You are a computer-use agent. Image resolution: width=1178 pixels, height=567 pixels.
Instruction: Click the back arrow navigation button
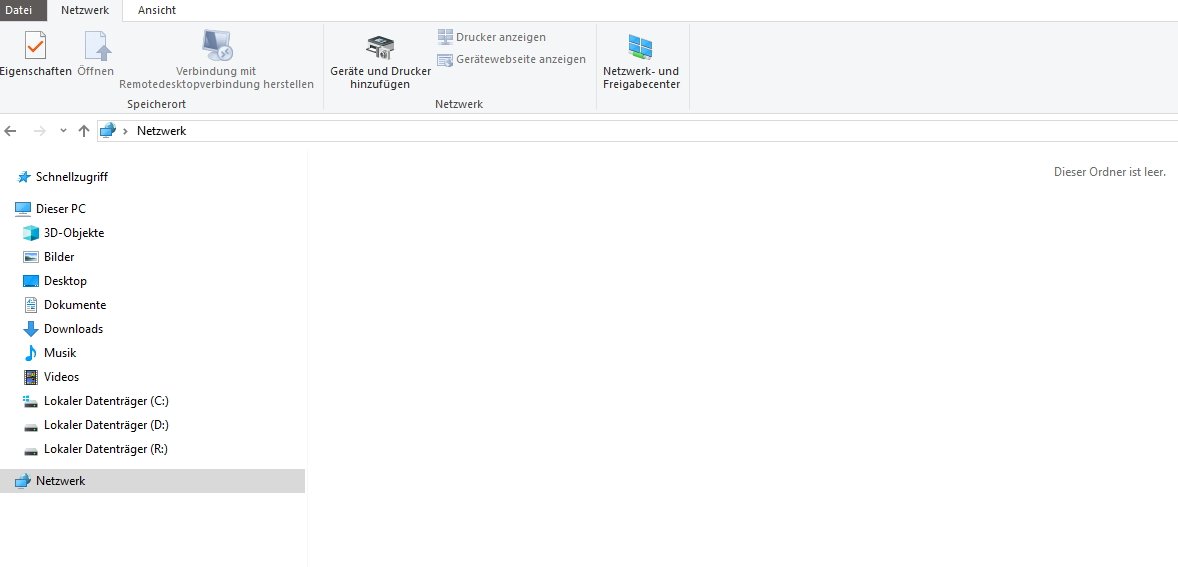pyautogui.click(x=11, y=131)
